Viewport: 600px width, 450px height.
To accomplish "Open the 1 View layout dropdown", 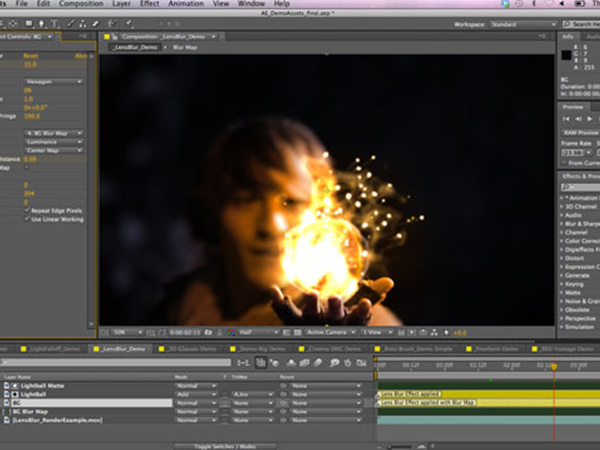I will click(x=377, y=333).
